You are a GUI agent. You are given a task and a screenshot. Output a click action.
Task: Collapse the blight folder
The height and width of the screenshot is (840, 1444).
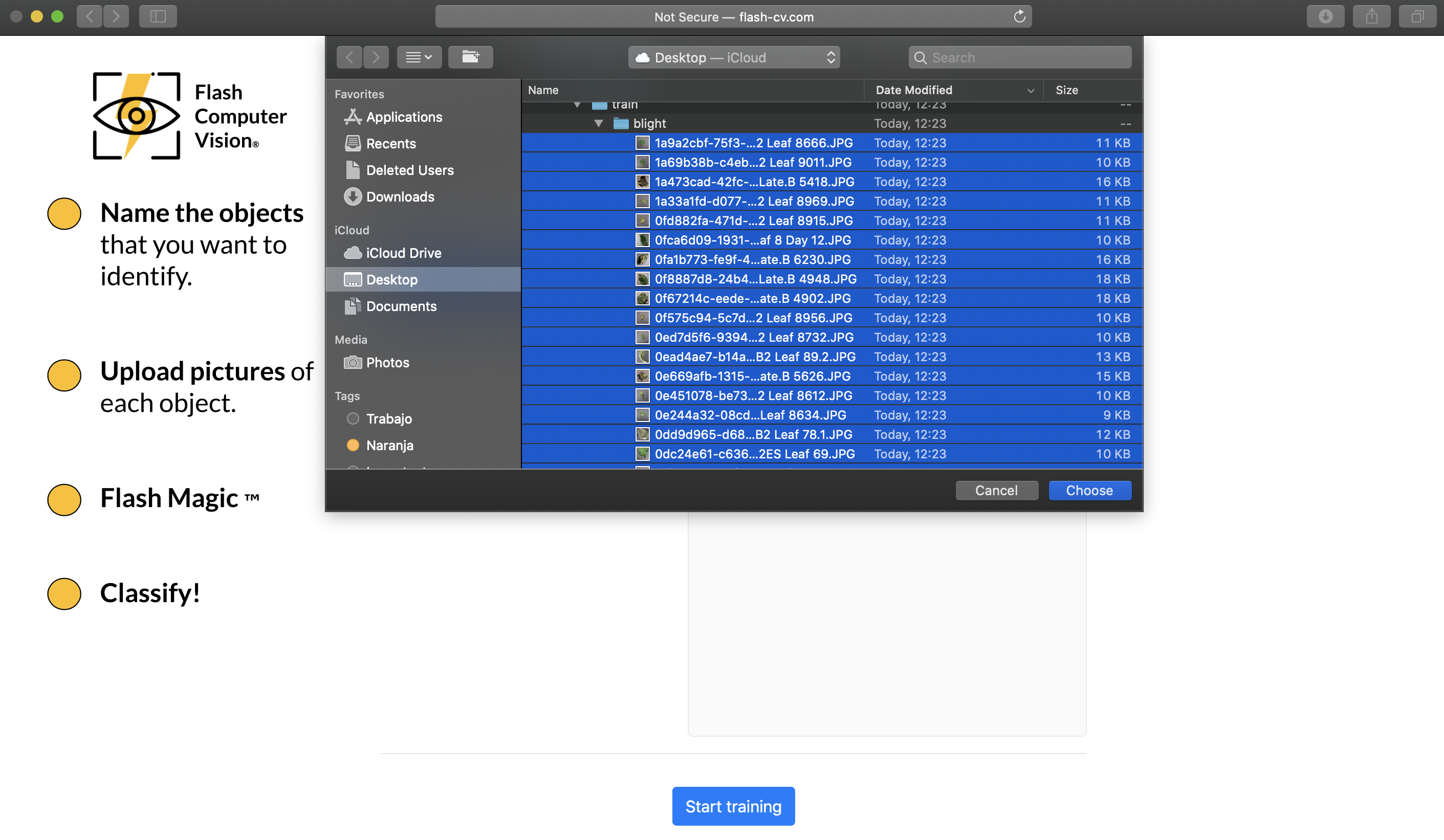(599, 123)
